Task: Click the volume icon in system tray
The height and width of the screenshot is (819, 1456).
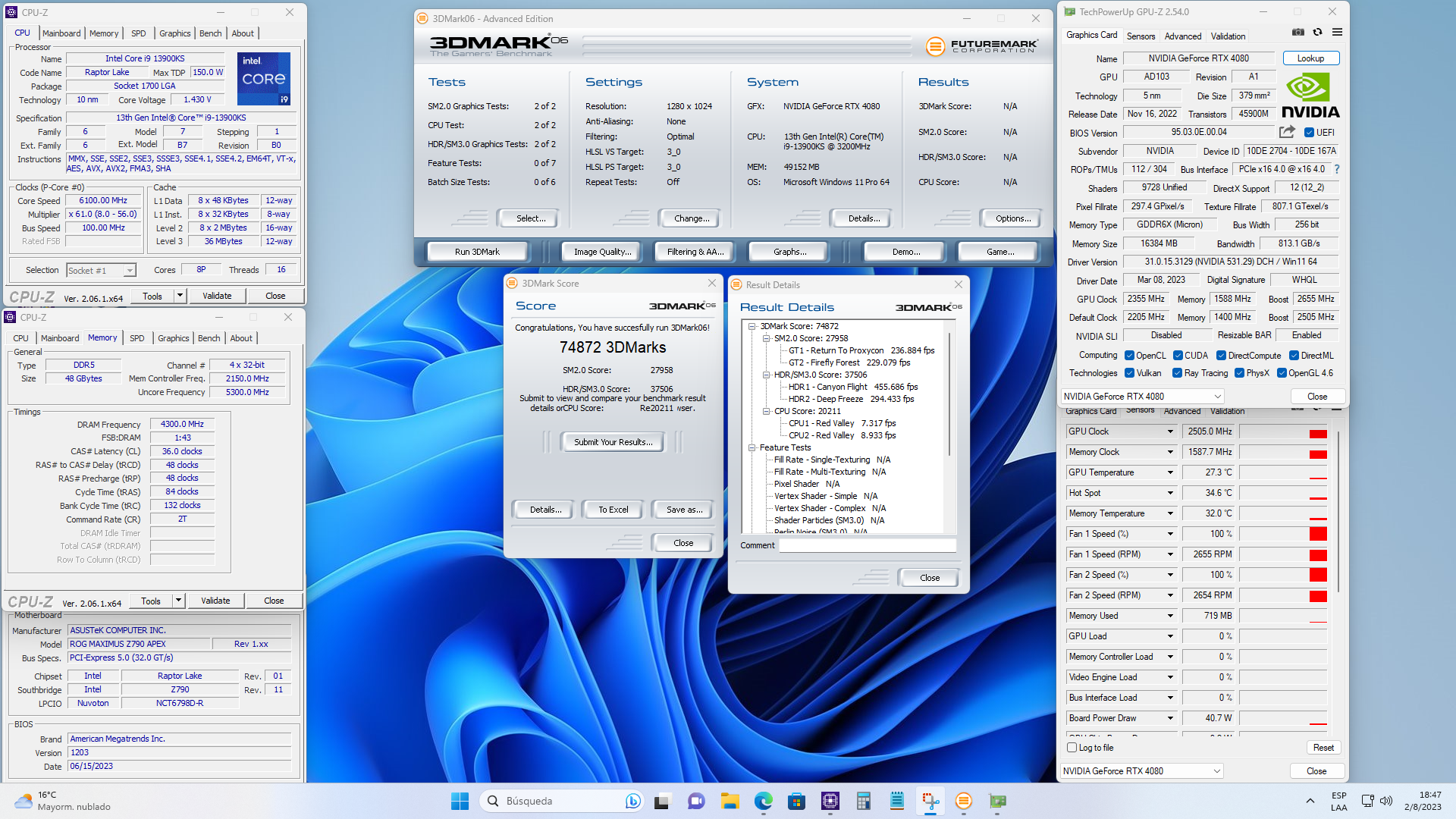Action: tap(1386, 801)
